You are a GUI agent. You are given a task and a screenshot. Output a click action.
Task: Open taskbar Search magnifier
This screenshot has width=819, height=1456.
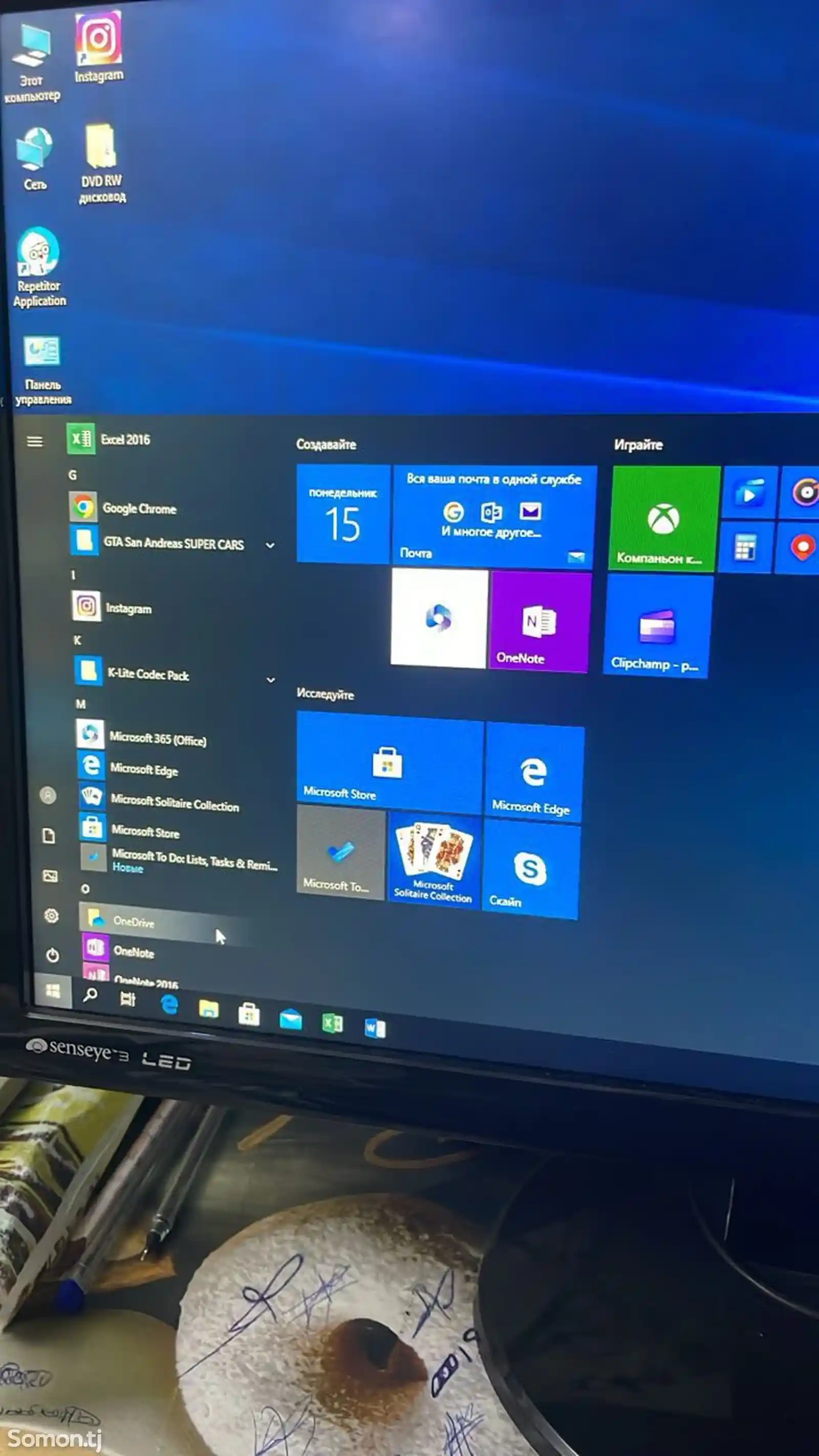pyautogui.click(x=90, y=995)
